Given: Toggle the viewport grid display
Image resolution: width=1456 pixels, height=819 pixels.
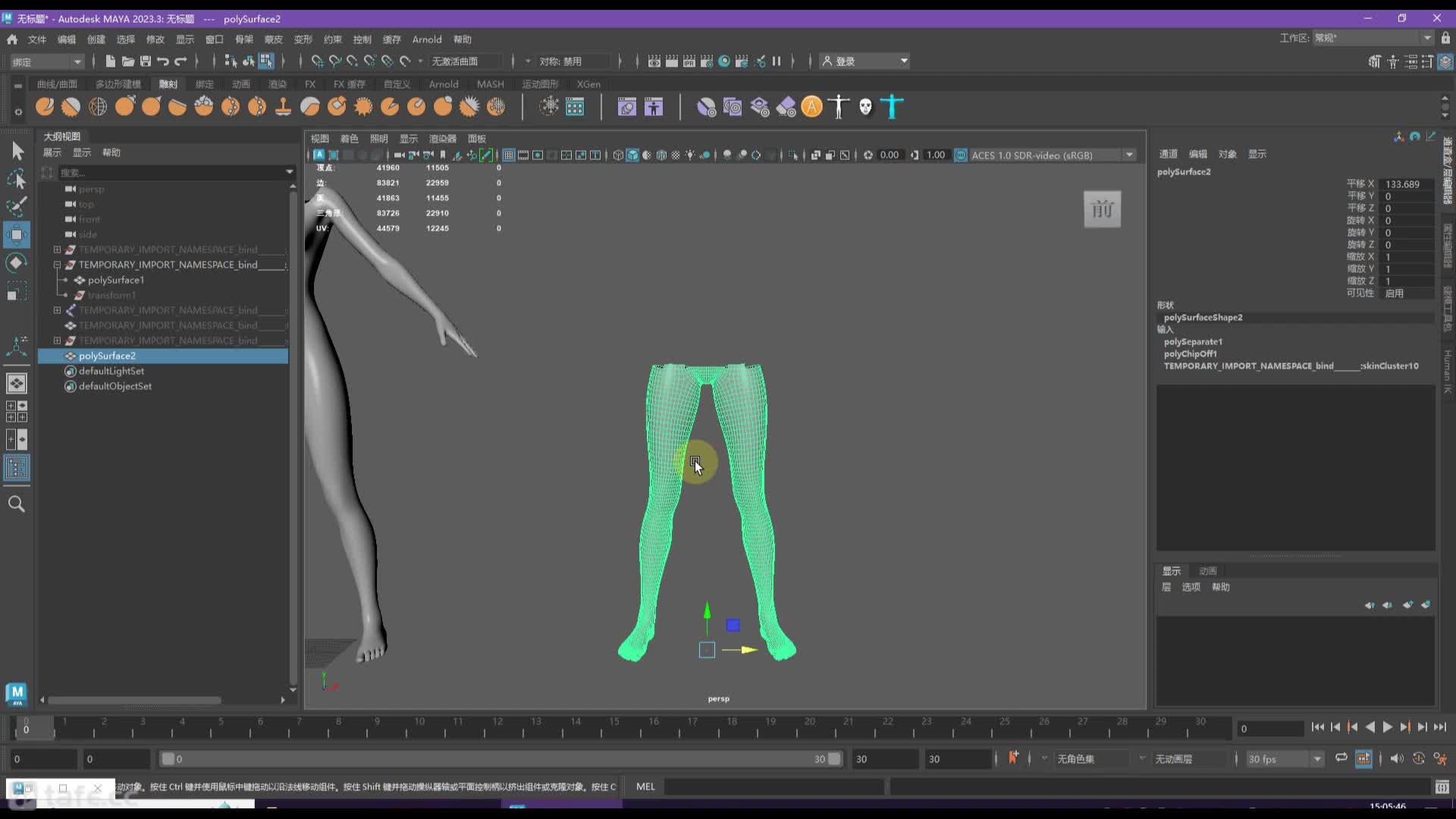Looking at the screenshot, I should 509,155.
